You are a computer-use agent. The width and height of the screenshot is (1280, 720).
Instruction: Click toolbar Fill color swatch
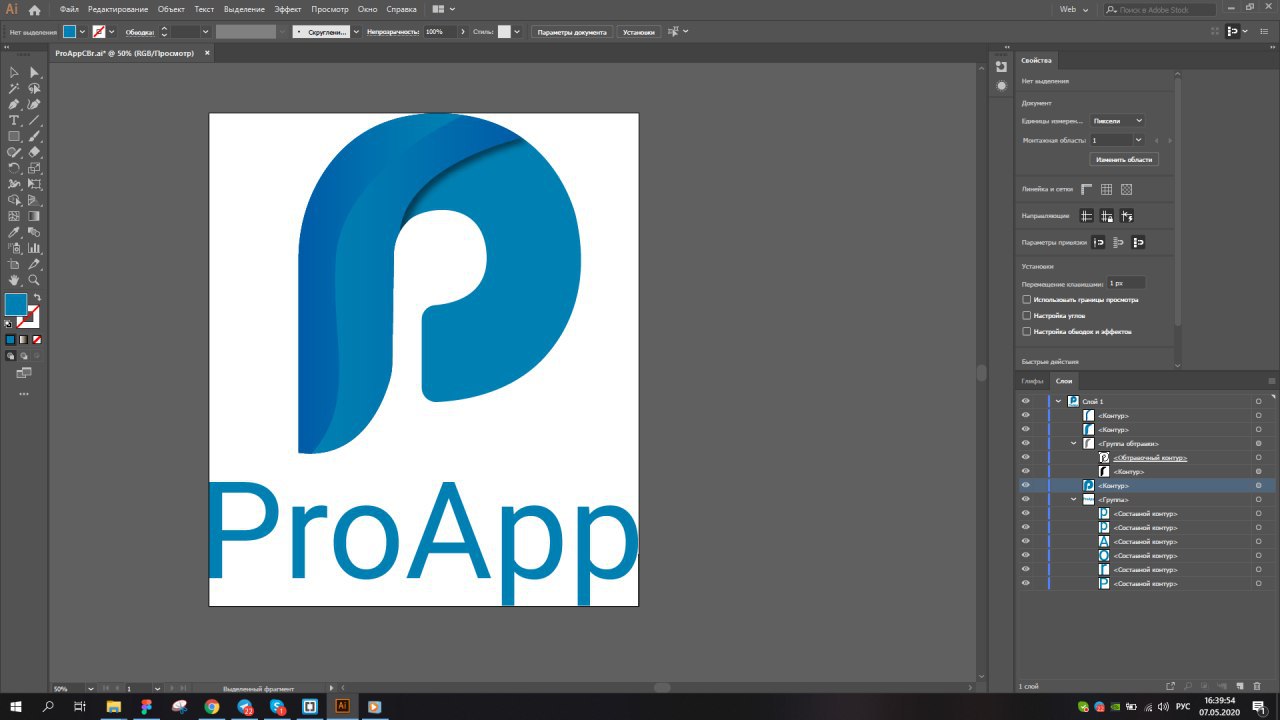coord(16,305)
